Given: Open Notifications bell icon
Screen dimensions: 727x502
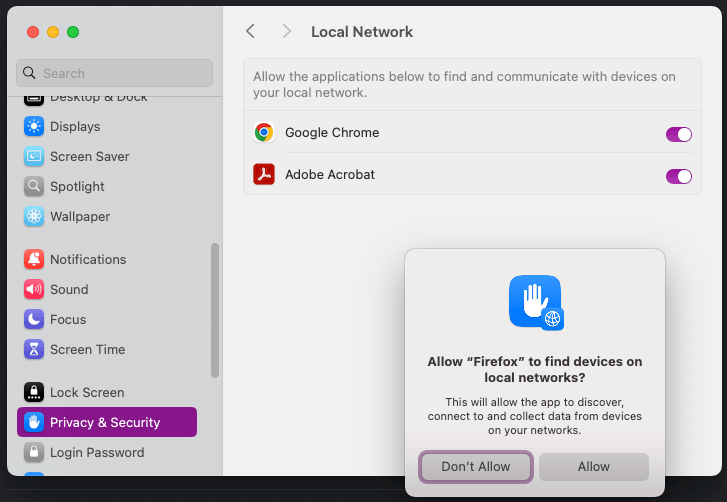Looking at the screenshot, I should pyautogui.click(x=34, y=260).
